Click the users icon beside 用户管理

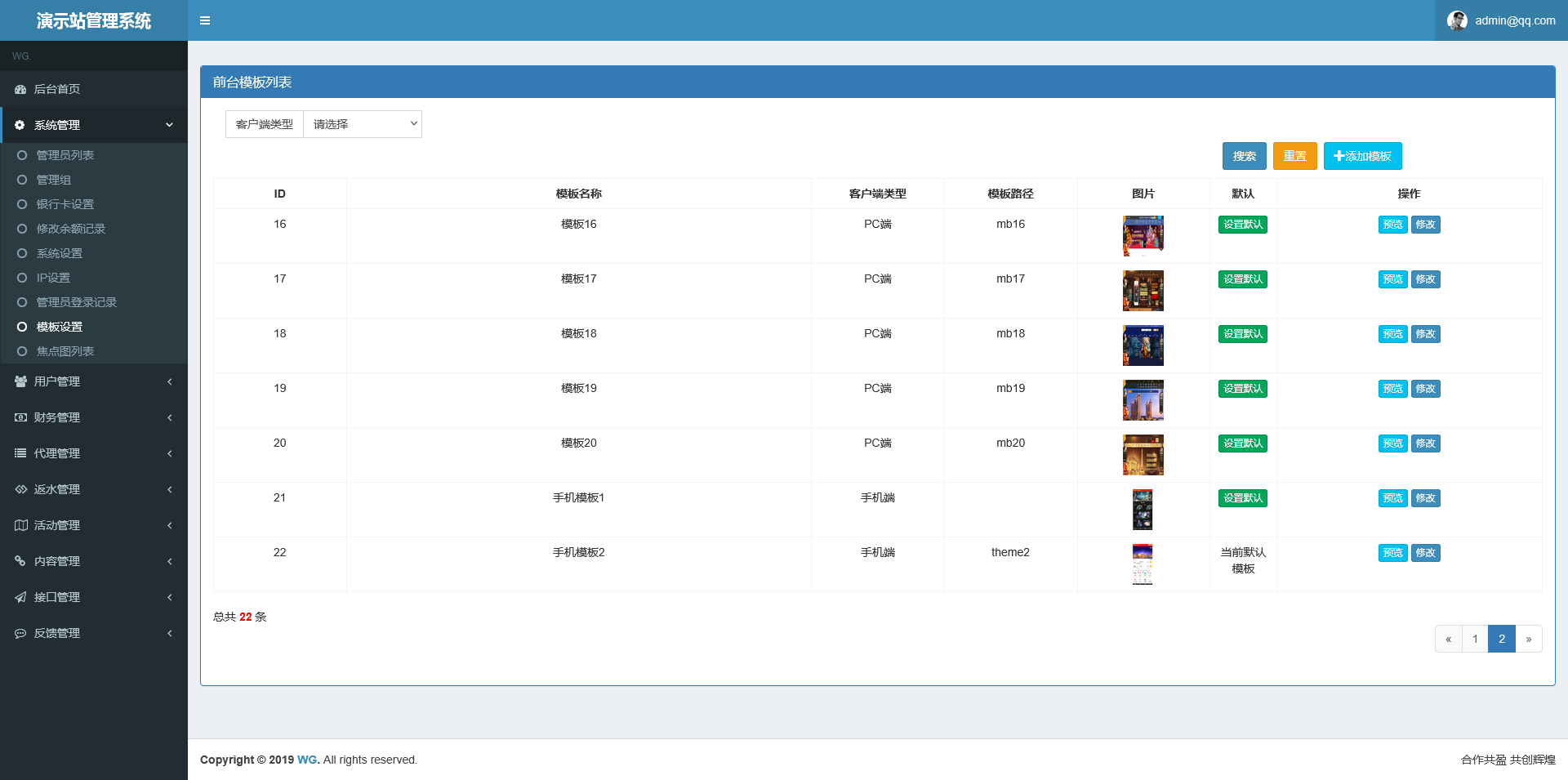pyautogui.click(x=20, y=381)
